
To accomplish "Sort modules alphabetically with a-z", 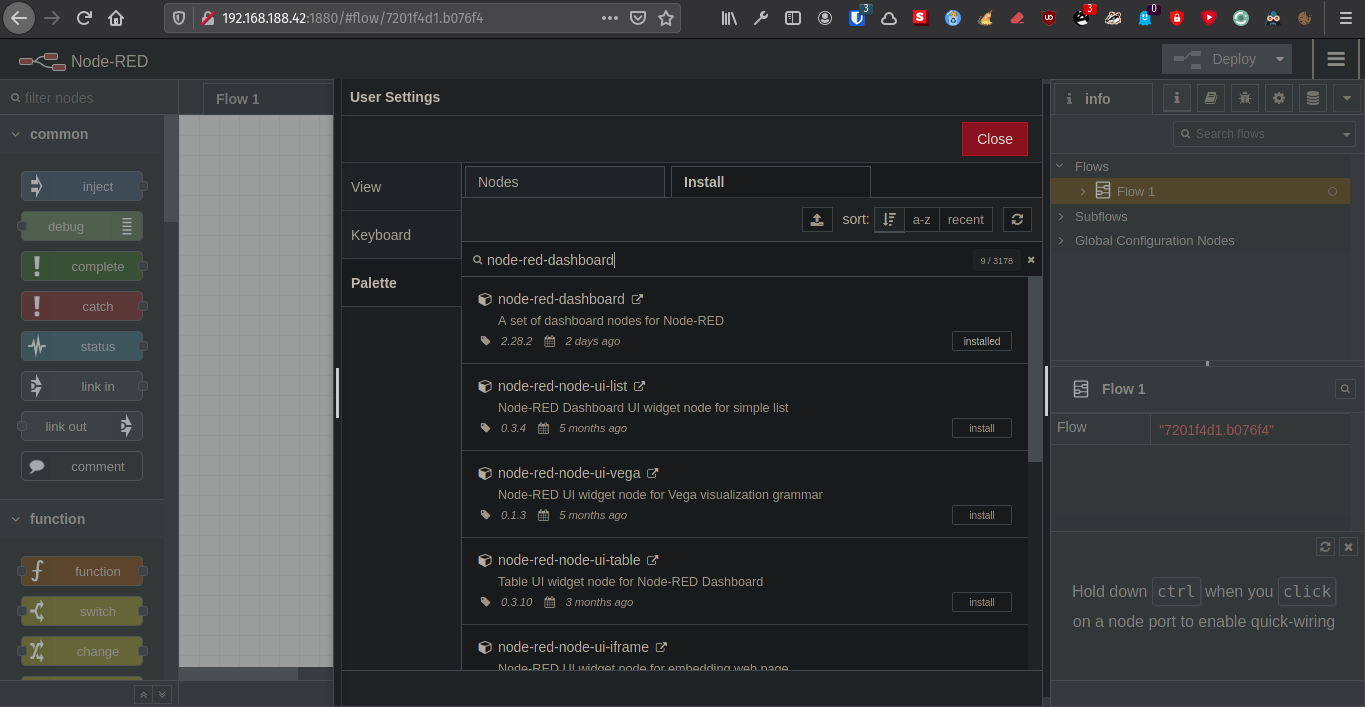I will (x=921, y=220).
